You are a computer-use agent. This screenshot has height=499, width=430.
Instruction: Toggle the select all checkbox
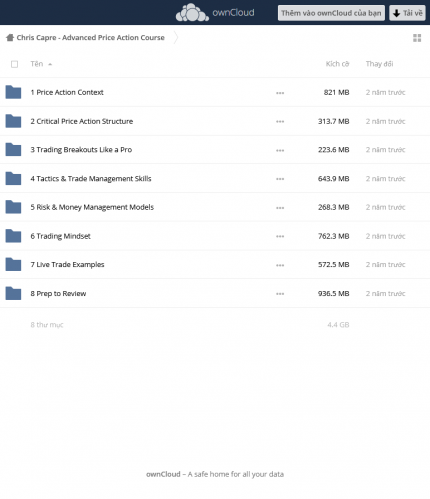point(14,64)
